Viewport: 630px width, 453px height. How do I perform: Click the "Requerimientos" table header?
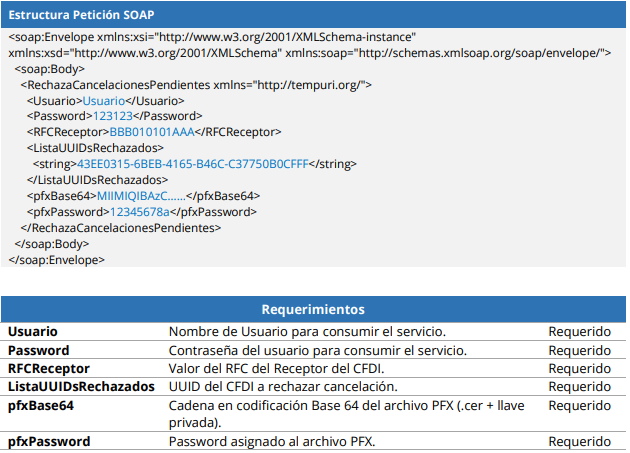tap(313, 310)
